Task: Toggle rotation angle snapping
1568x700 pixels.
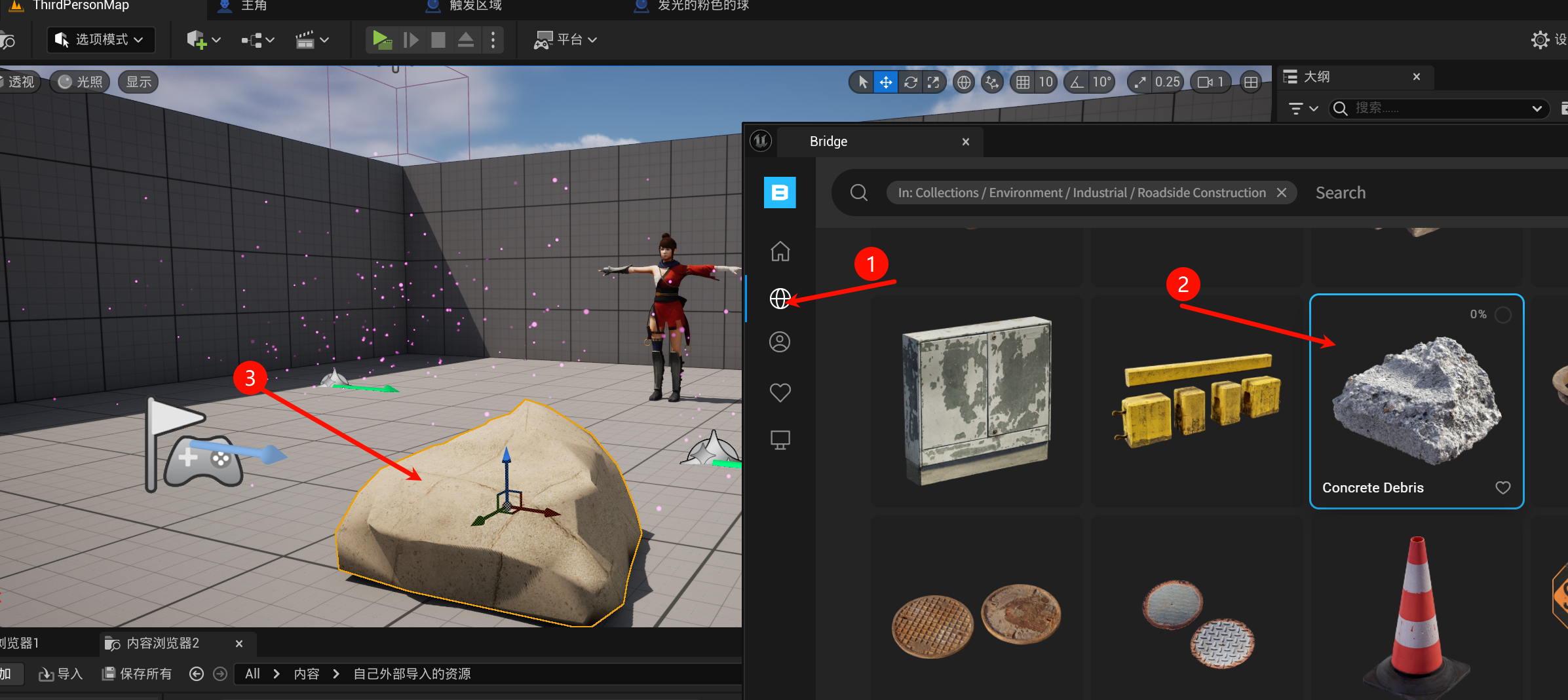Action: (1077, 83)
